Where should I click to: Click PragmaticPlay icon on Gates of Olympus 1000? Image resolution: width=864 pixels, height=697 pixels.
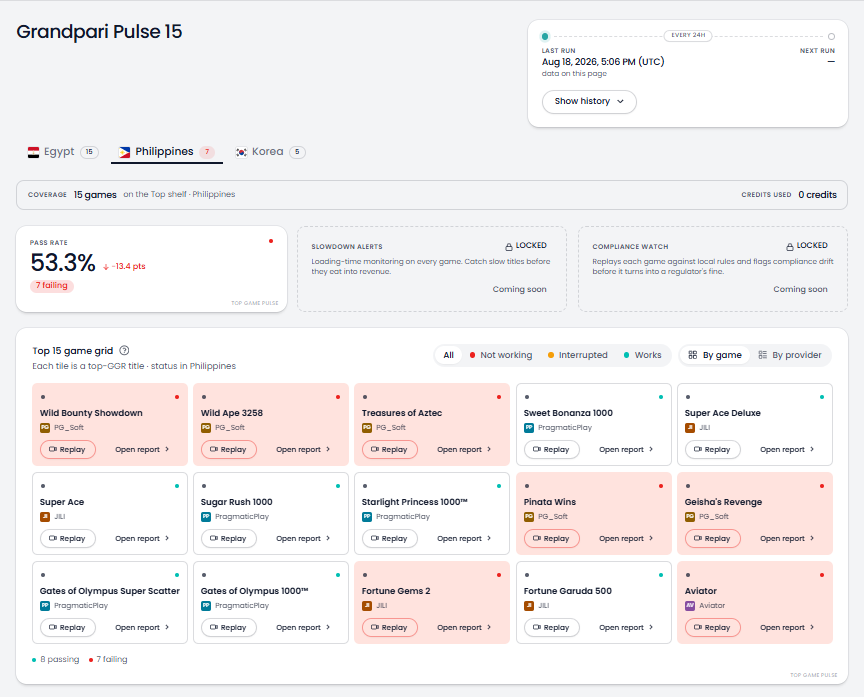coord(206,606)
